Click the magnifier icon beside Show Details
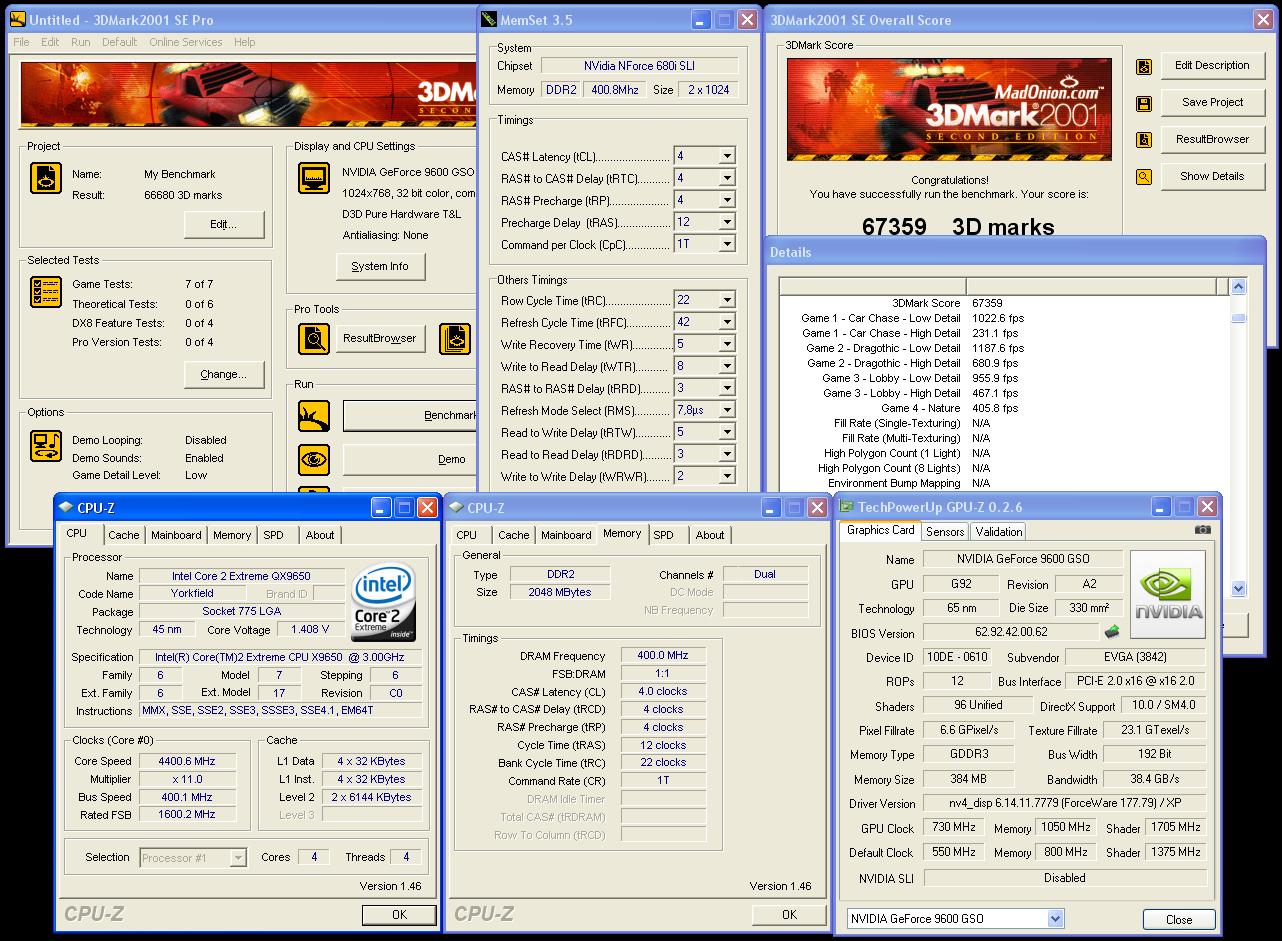The width and height of the screenshot is (1282, 941). (x=1144, y=177)
